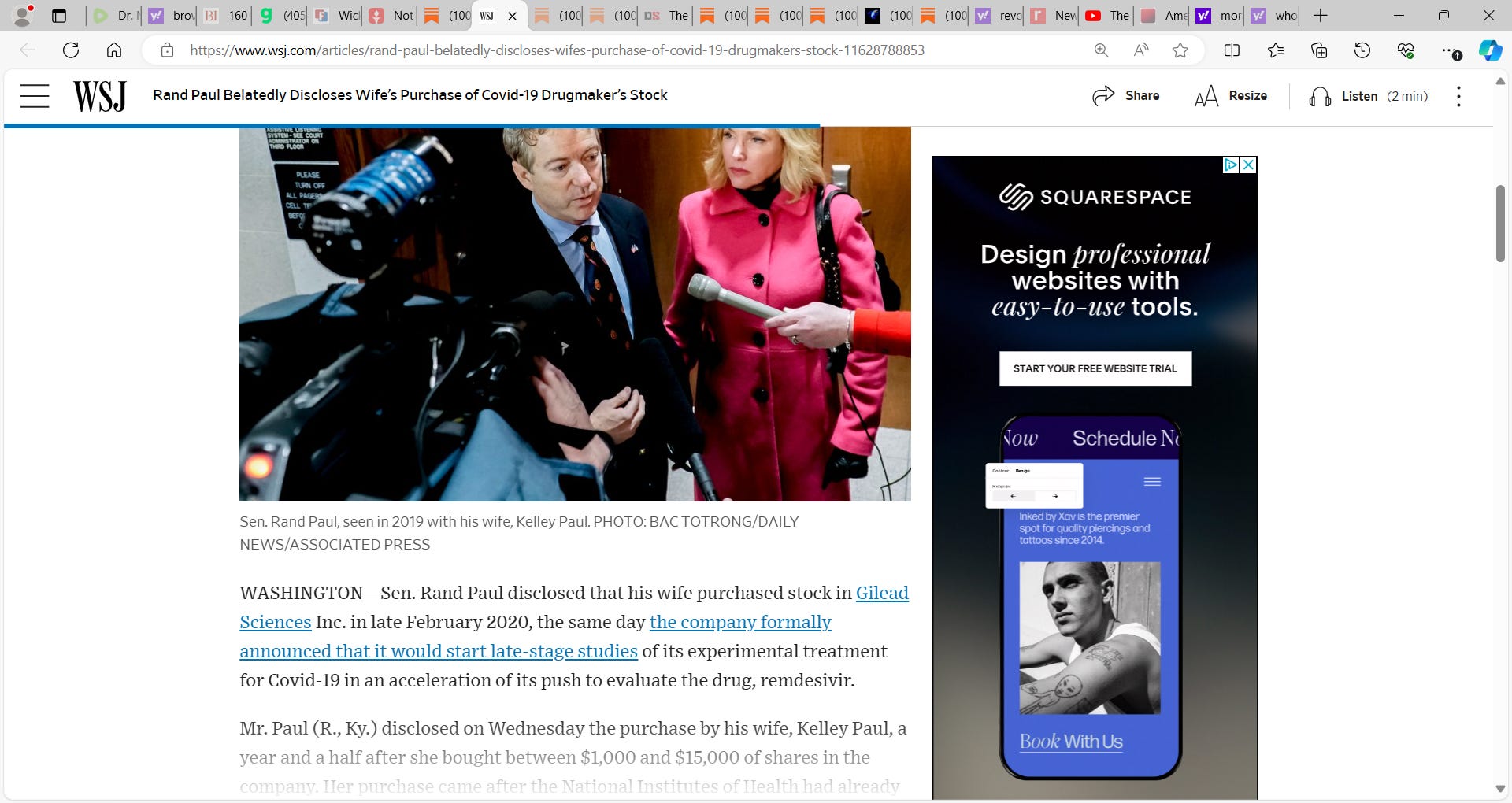Add this page to favorites star
Viewport: 1512px width, 803px height.
point(1180,50)
